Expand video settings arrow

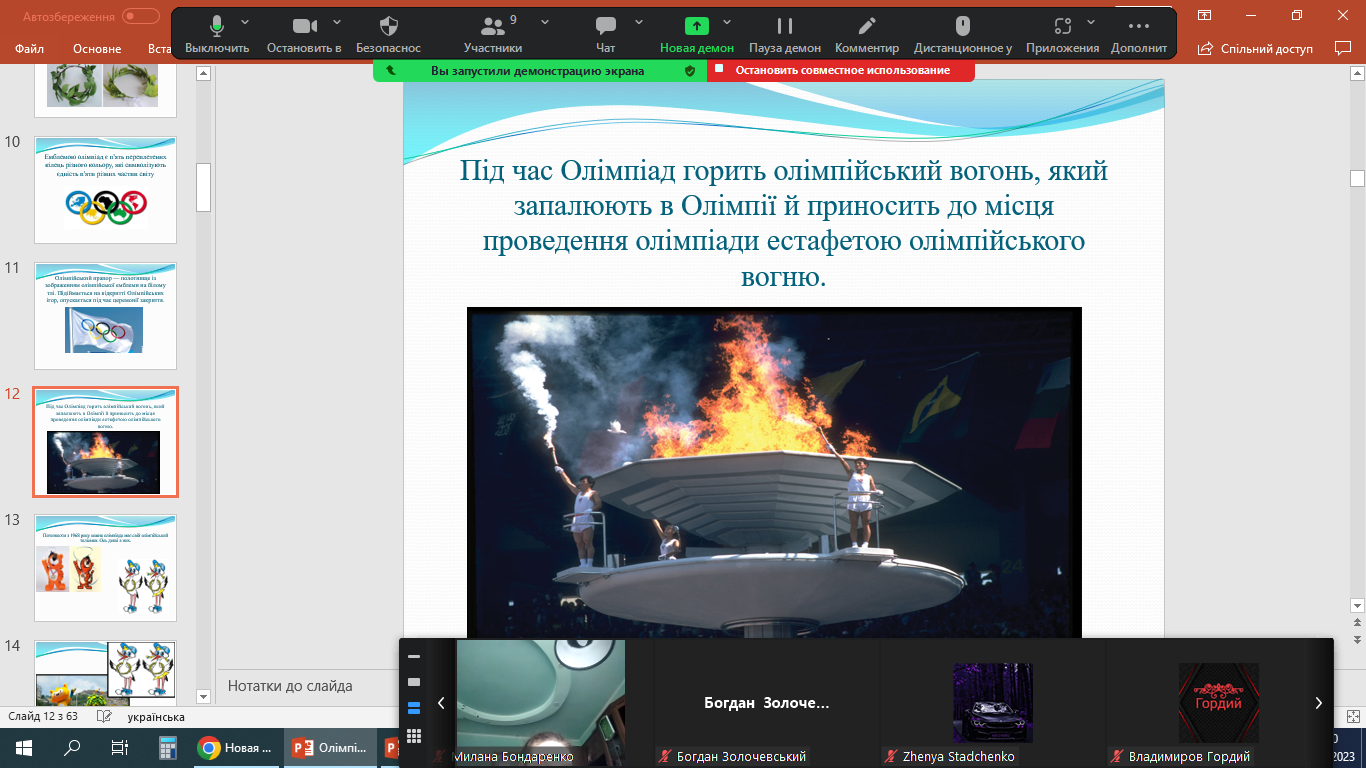337,22
